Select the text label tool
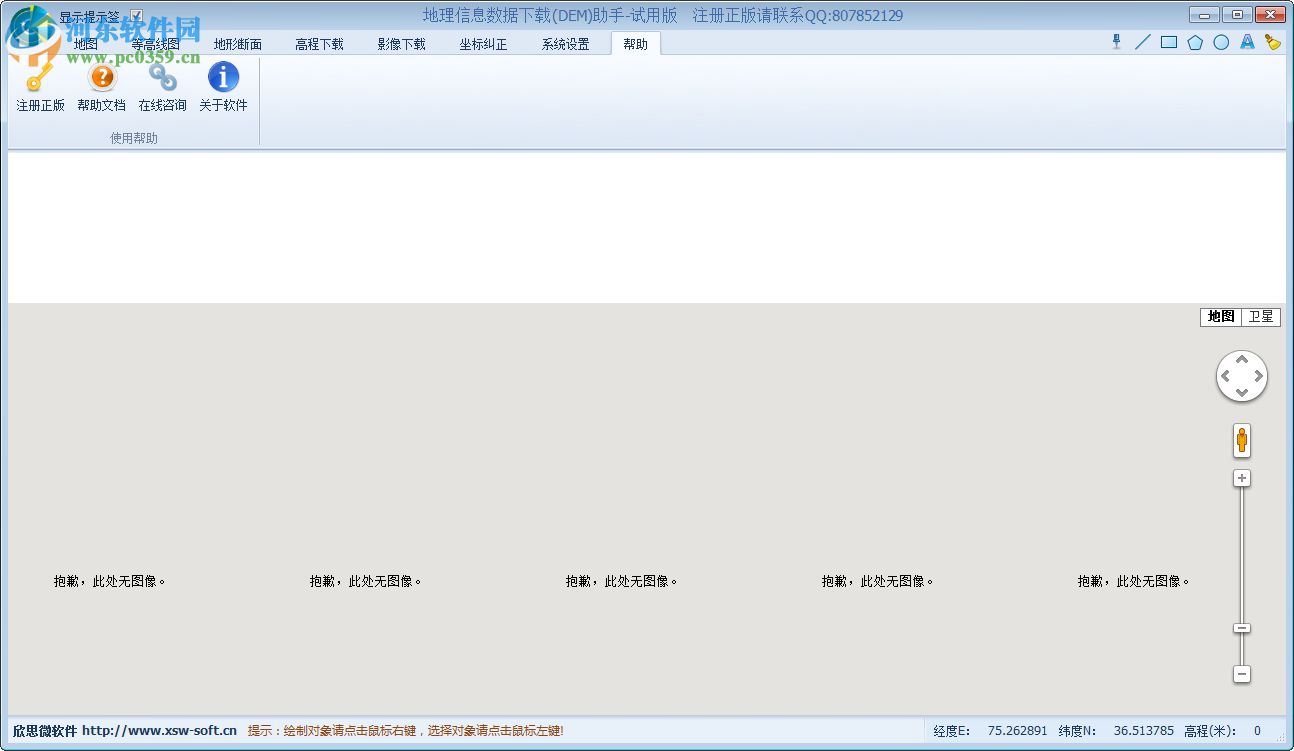The width and height of the screenshot is (1294, 751). (x=1247, y=42)
